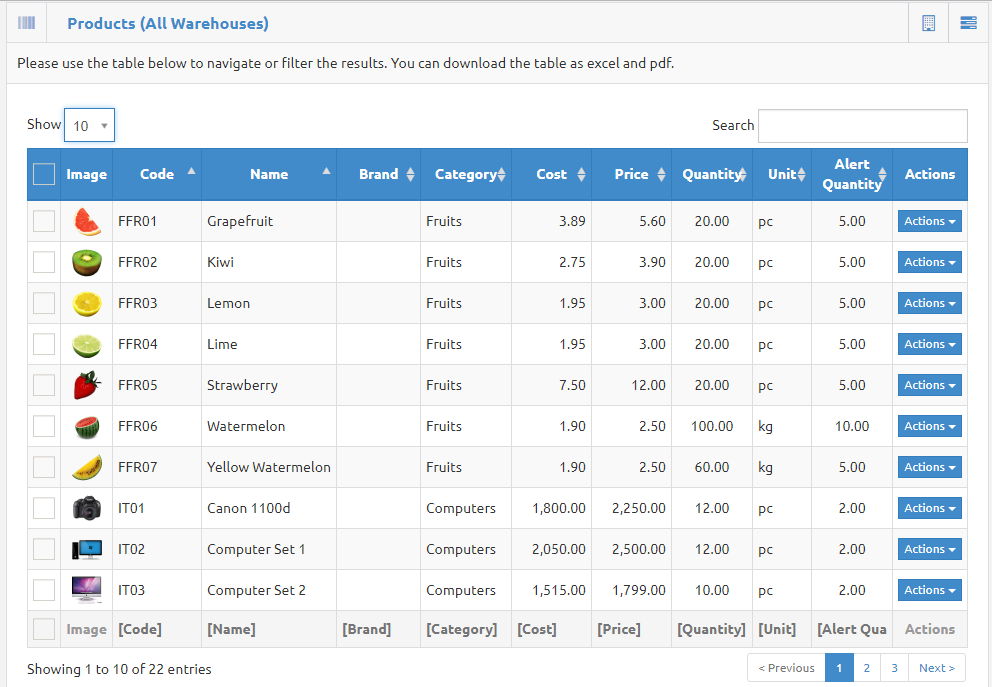
Task: Click the Computer Set 2 image
Action: [87, 590]
